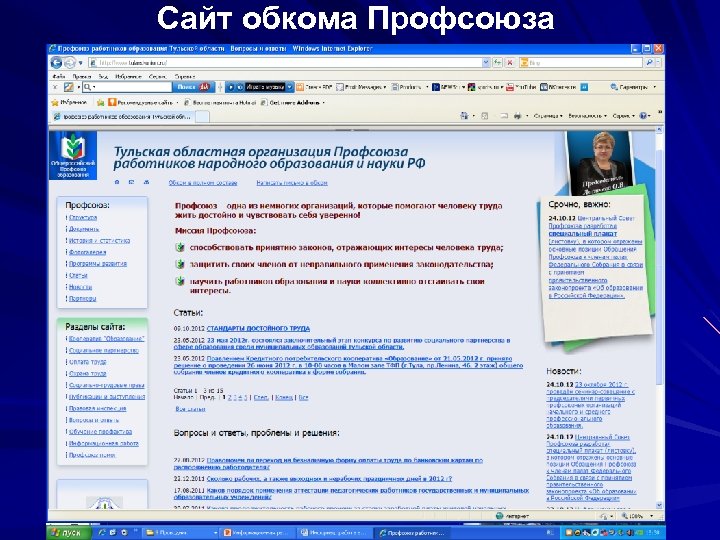Open the Страница command dropdown
Viewport: 720px width, 540px height.
click(548, 116)
